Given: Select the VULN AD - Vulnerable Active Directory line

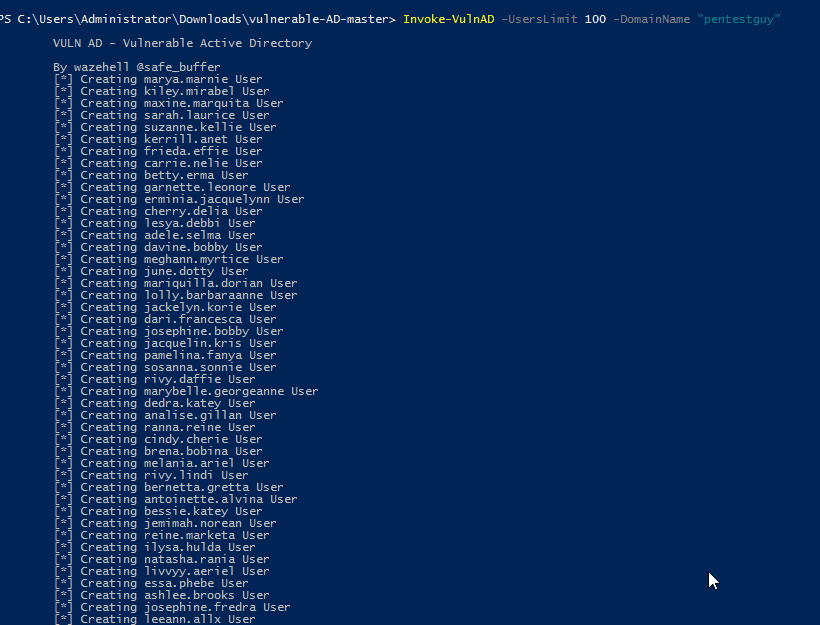Looking at the screenshot, I should tap(183, 43).
